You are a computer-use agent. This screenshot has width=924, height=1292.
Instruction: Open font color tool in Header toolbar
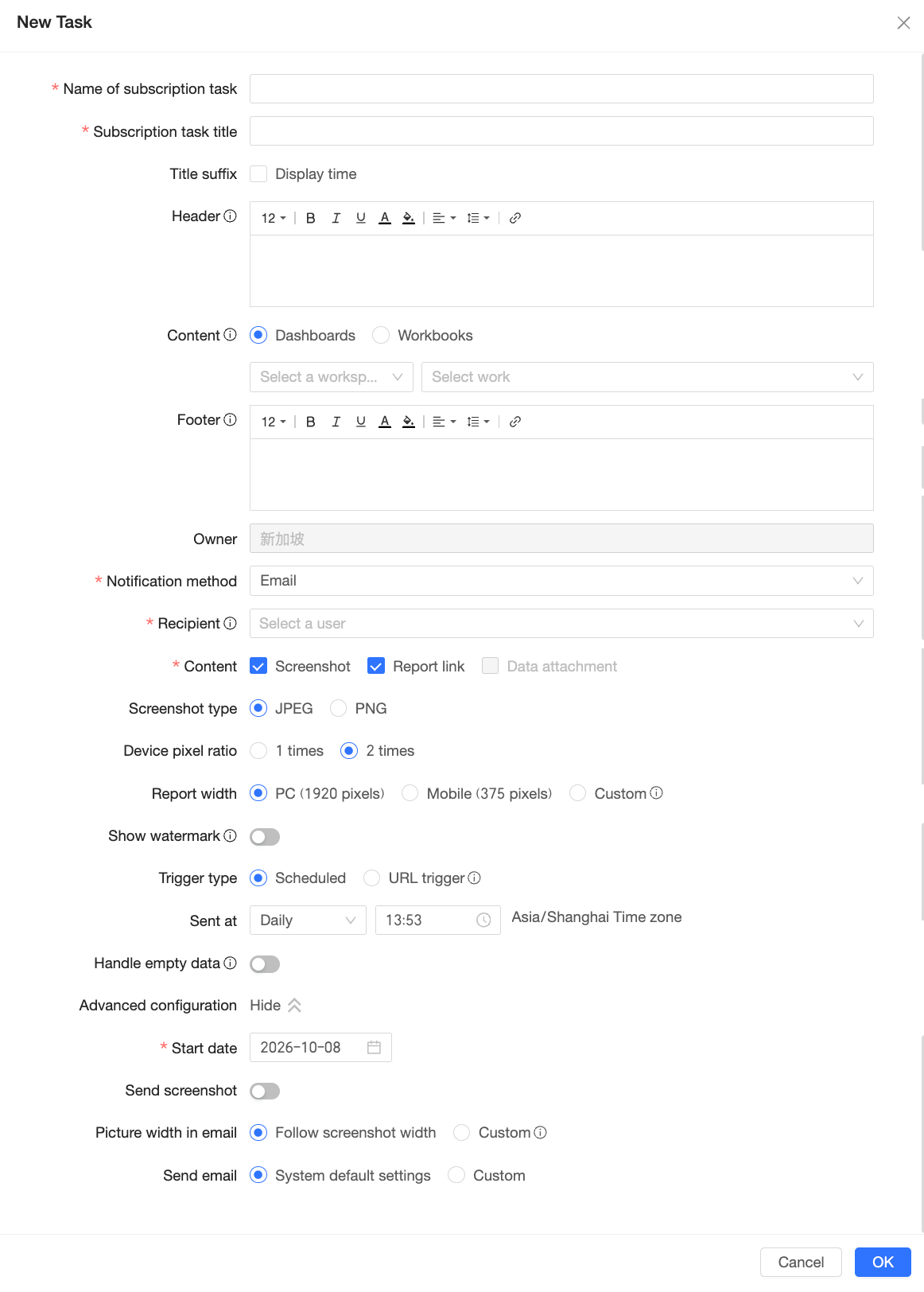coord(385,218)
